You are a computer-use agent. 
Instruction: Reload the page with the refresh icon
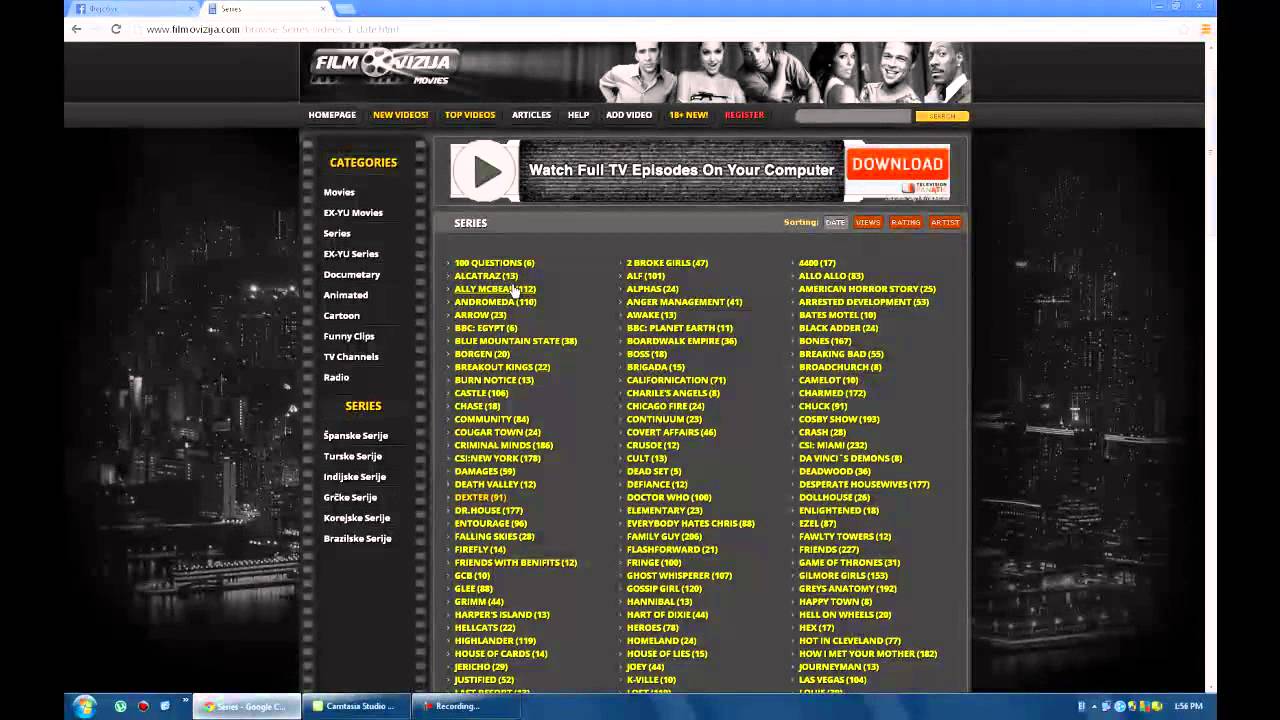(x=116, y=29)
